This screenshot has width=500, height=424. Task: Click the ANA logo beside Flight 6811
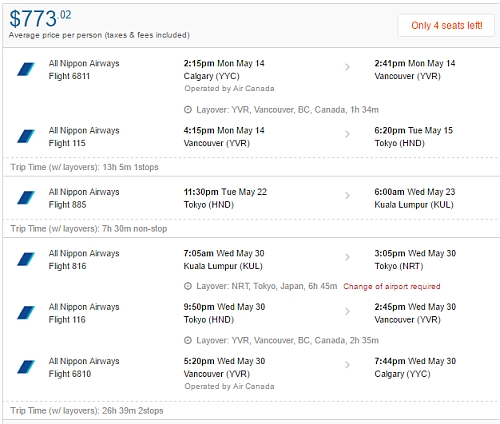coord(26,69)
